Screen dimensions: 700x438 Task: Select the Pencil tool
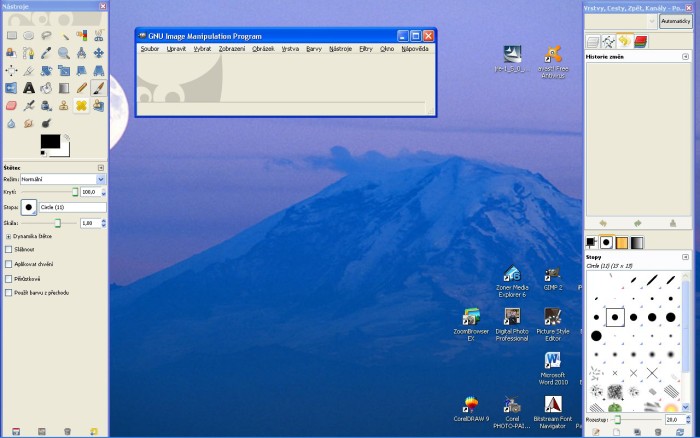click(81, 88)
